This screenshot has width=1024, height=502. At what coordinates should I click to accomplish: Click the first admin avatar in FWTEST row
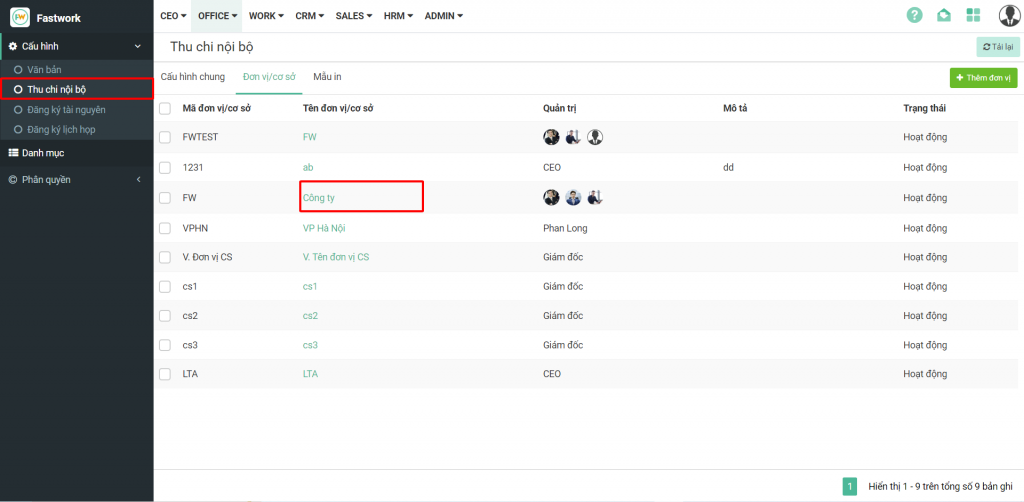551,137
